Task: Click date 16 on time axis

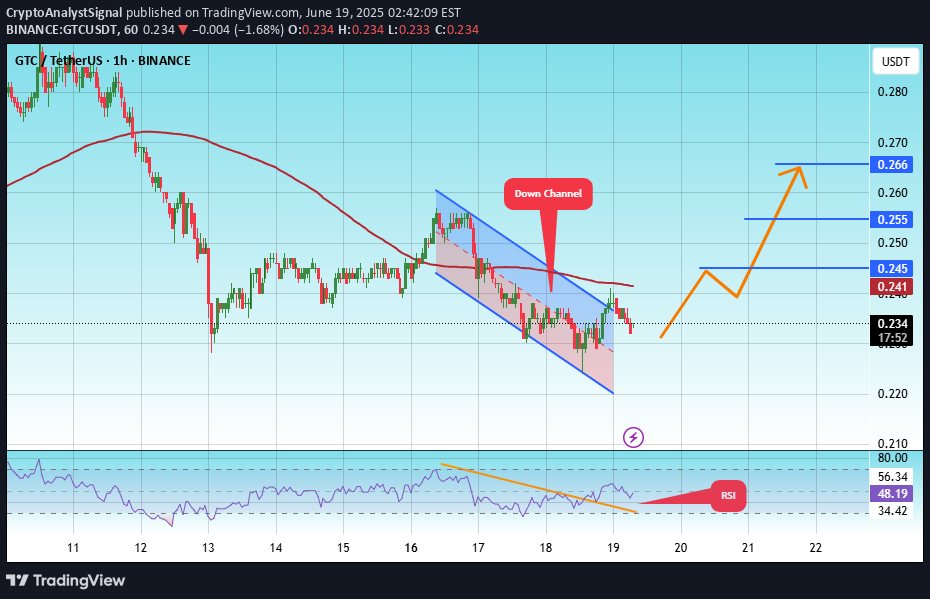Action: pos(411,547)
